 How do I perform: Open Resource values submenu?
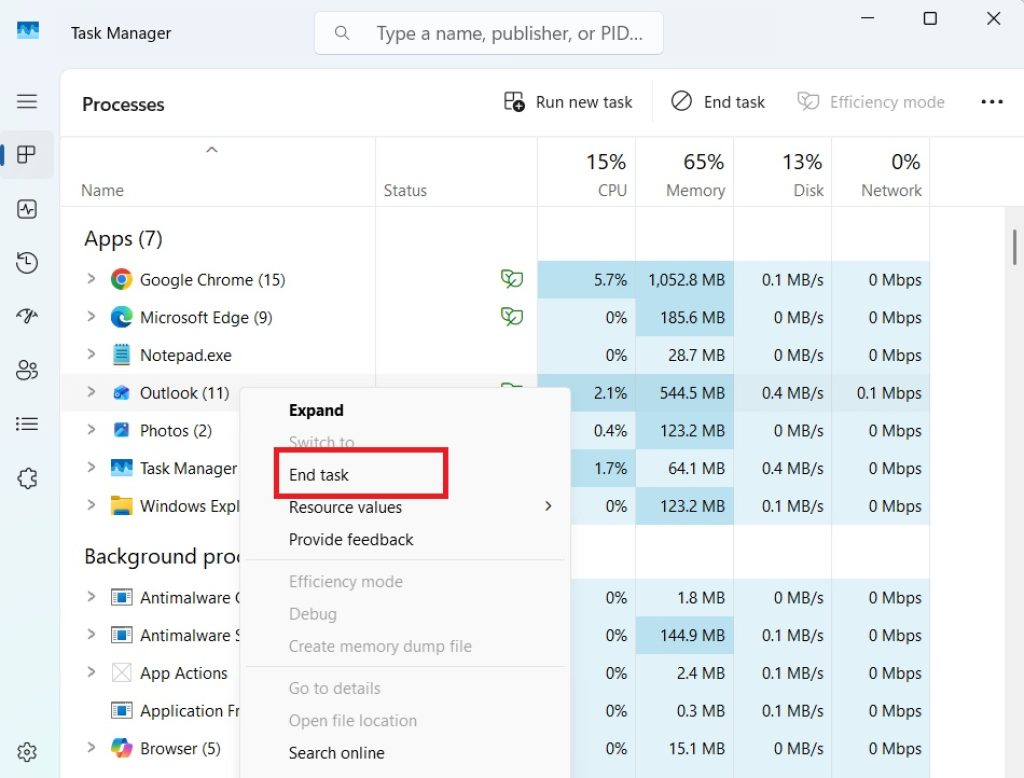coord(405,507)
